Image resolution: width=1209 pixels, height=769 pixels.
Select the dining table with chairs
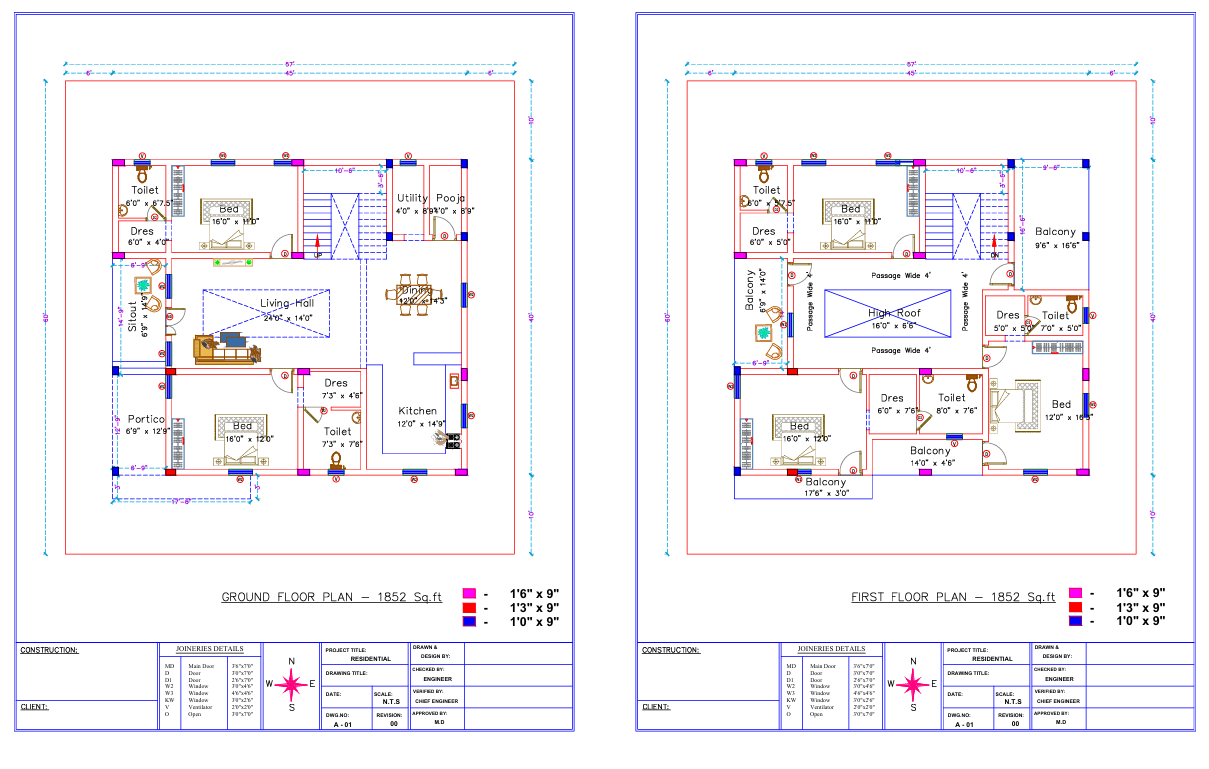[414, 294]
